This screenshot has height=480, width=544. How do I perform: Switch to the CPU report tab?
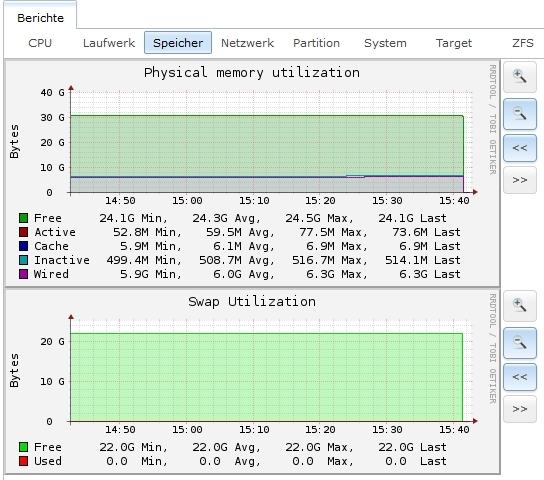tap(40, 43)
